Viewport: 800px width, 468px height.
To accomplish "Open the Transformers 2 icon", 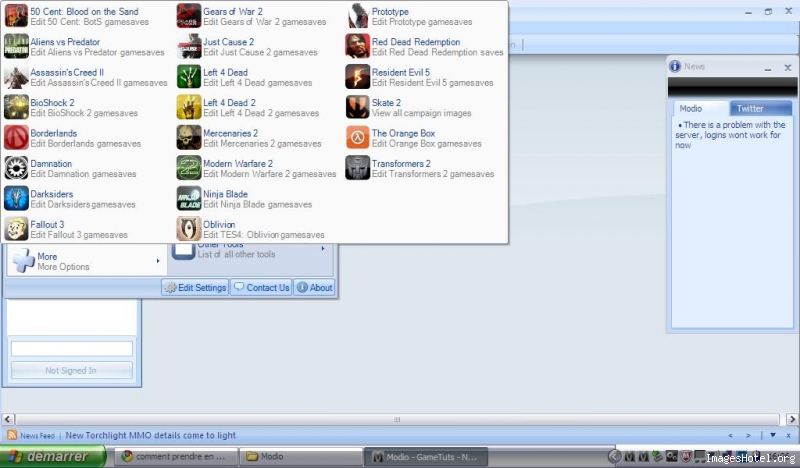I will (358, 168).
